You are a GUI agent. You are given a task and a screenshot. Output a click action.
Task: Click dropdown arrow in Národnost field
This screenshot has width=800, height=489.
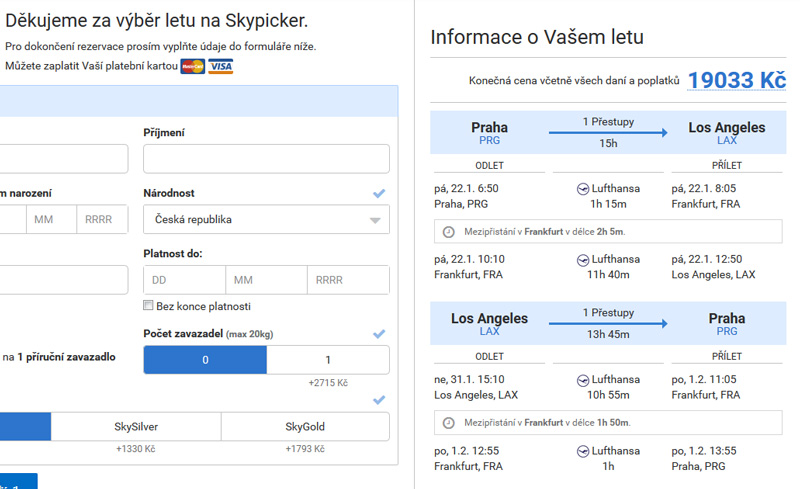(375, 221)
